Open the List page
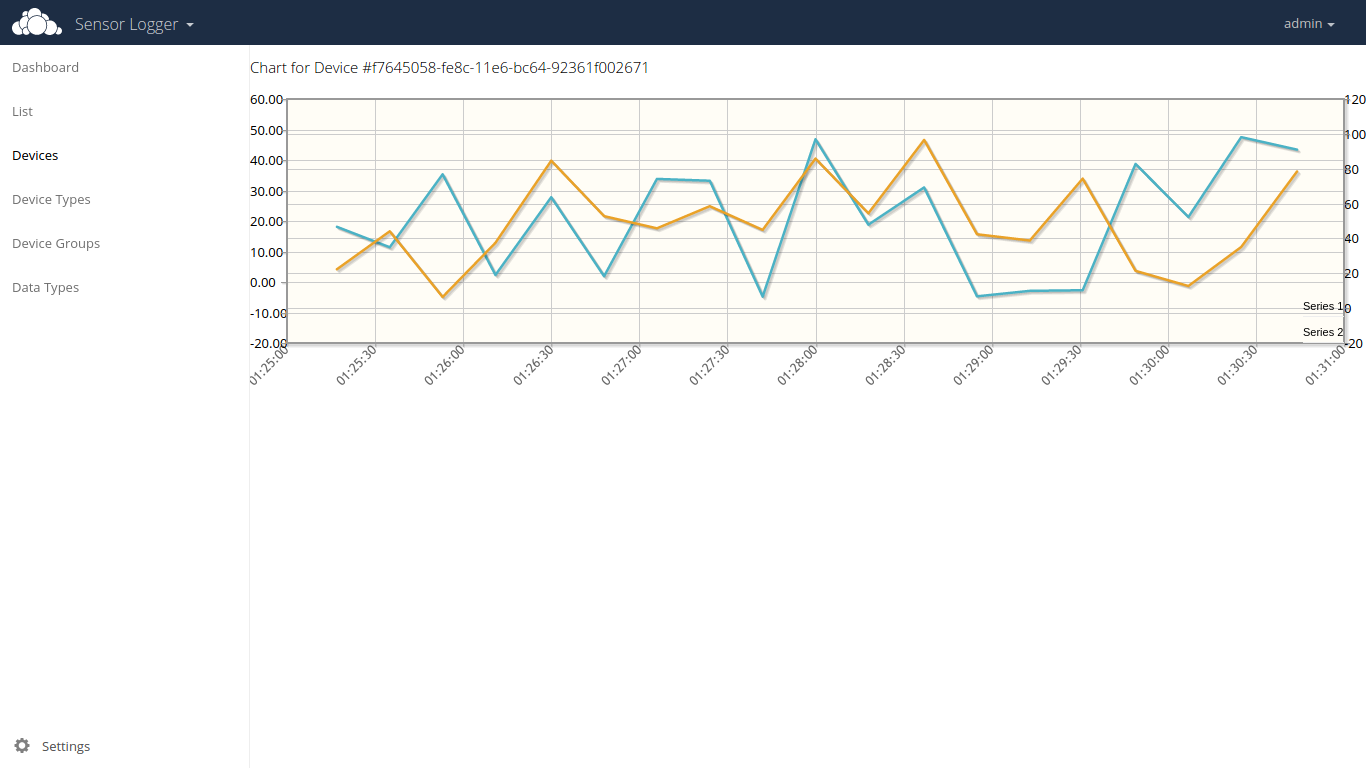Viewport: 1366px width, 768px height. click(22, 112)
